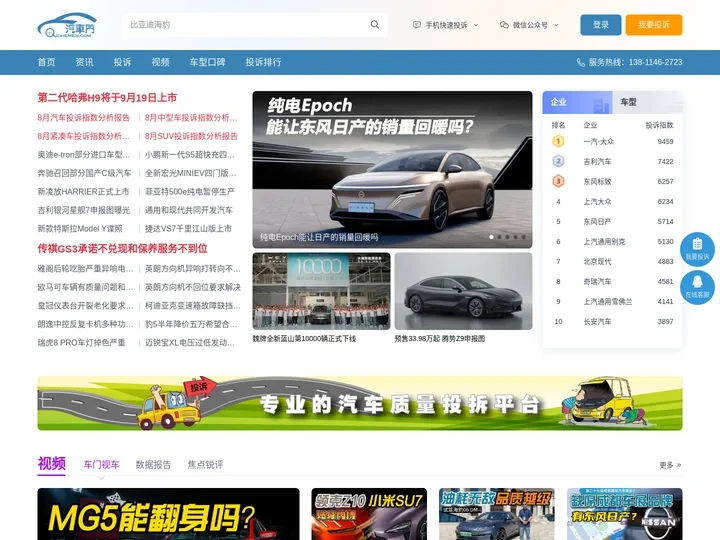Open 菲亚特500e纯电暂停生产 article

pos(190,192)
